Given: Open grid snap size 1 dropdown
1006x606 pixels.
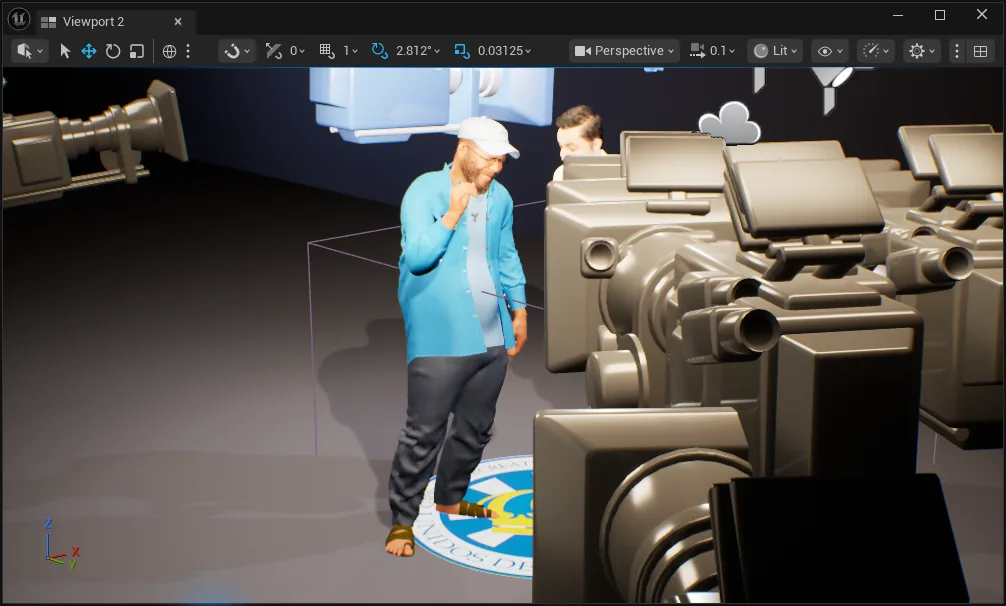Looking at the screenshot, I should 350,51.
